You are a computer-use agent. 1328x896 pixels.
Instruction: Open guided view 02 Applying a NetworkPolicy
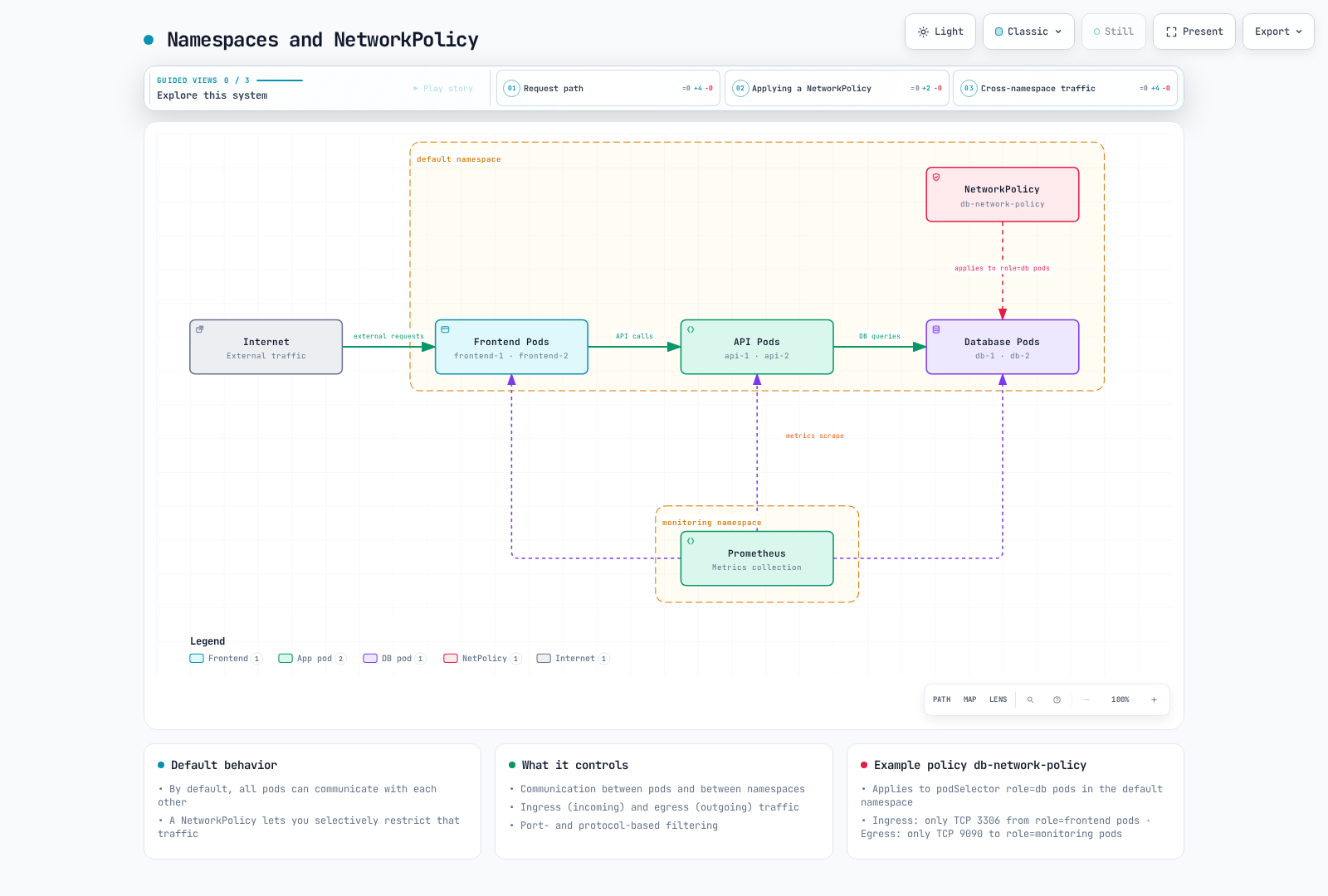coord(837,88)
